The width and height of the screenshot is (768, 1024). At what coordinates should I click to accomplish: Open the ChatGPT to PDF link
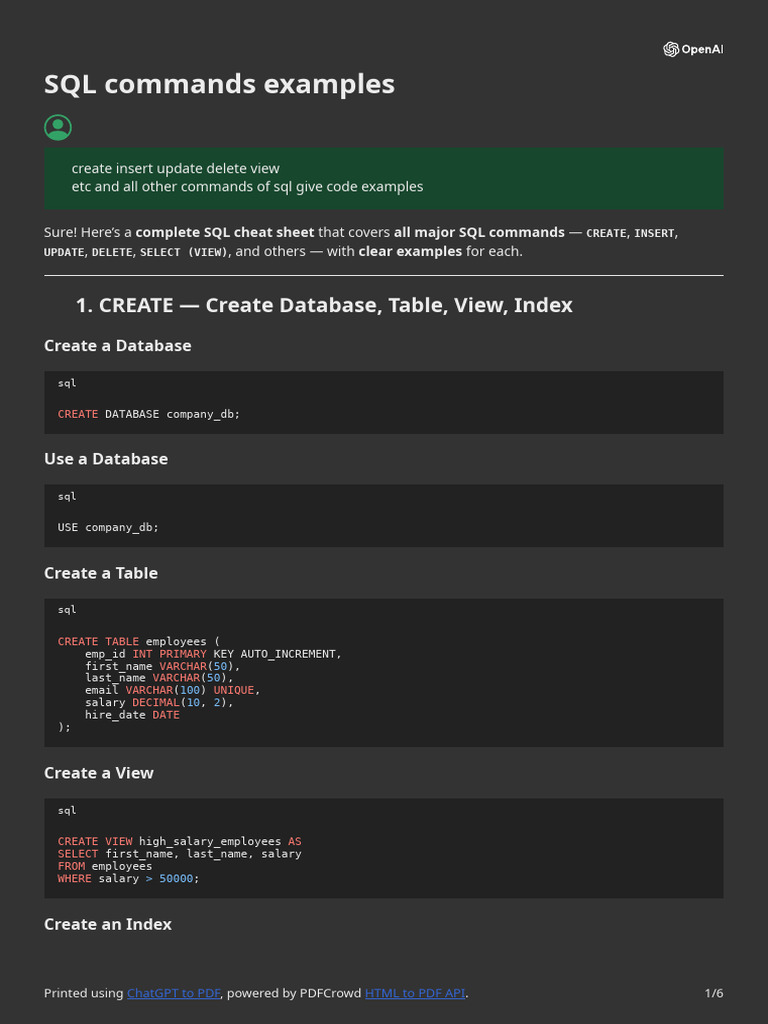tap(173, 993)
